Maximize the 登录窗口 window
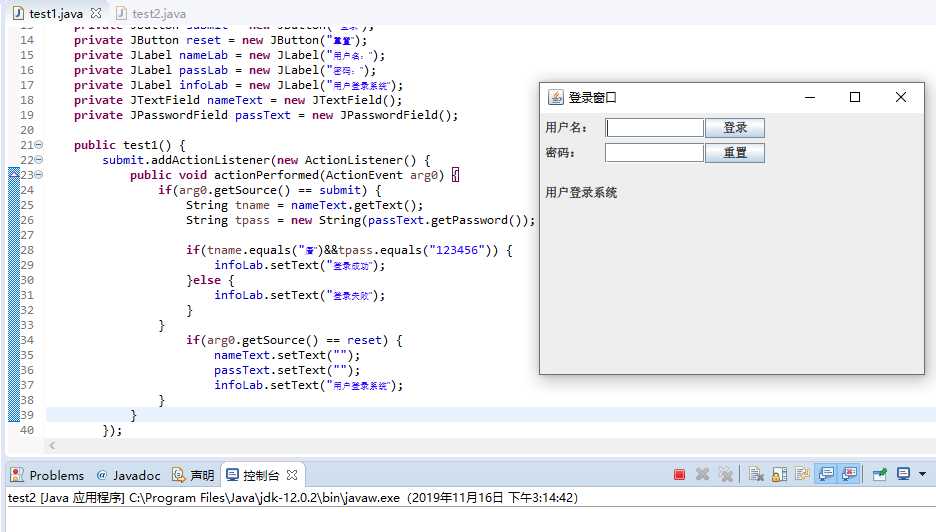 coord(855,97)
